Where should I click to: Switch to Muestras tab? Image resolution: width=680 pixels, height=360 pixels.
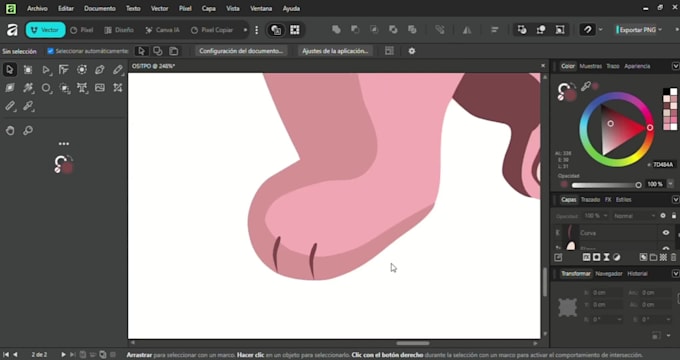pos(591,66)
